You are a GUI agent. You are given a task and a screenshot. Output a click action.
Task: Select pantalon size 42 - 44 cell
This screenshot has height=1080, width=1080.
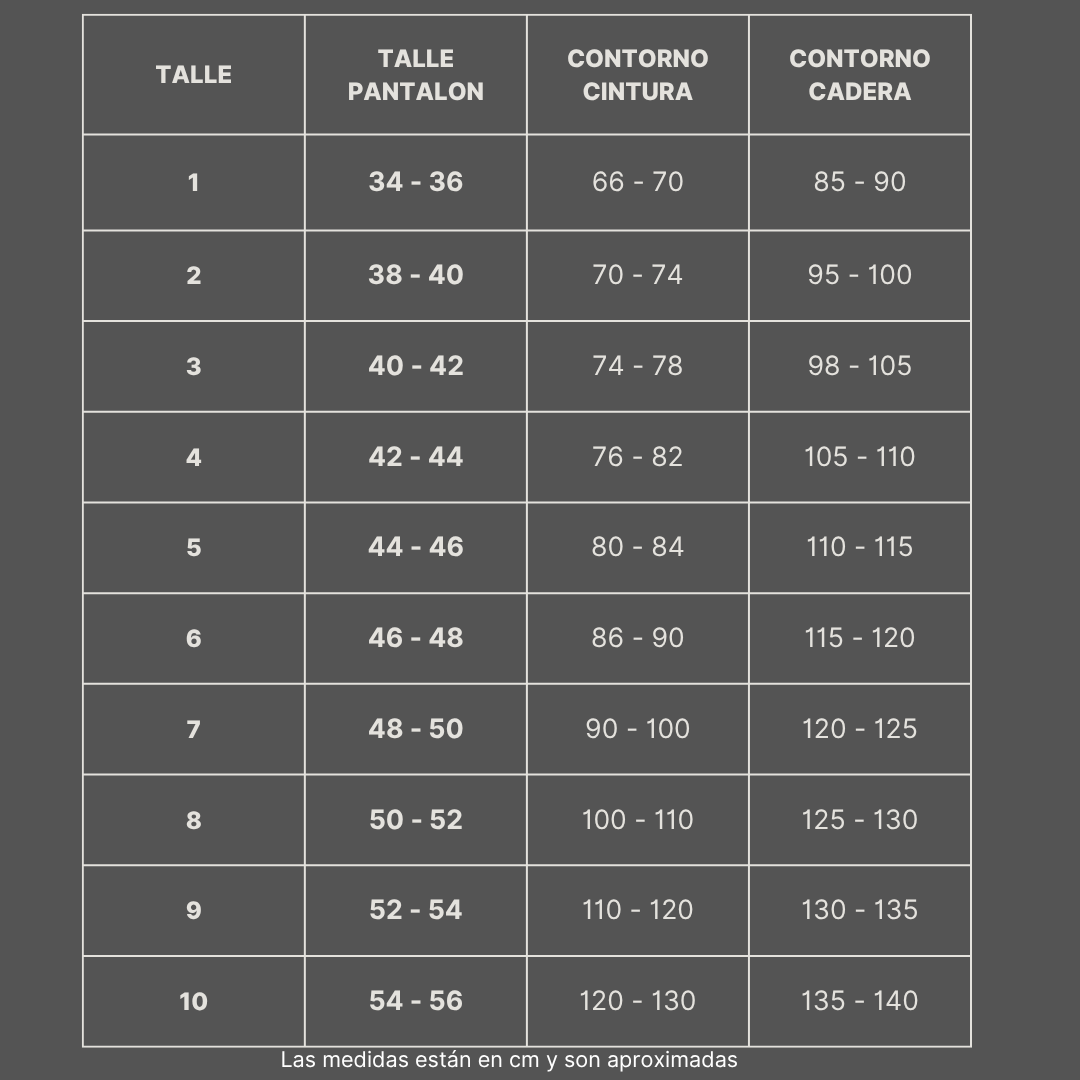(x=416, y=457)
